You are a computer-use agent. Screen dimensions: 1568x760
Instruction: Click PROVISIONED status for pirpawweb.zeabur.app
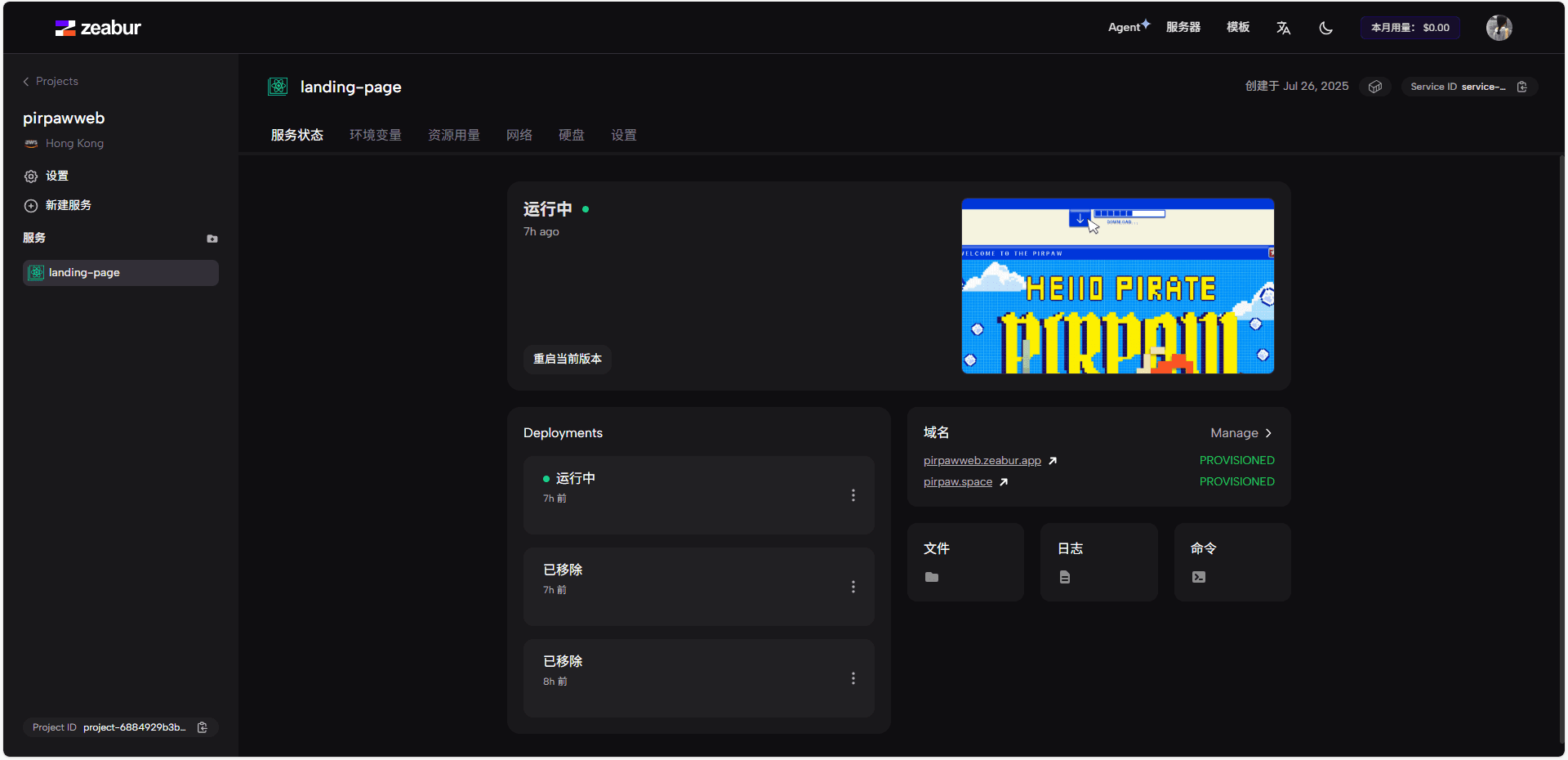[1237, 461]
